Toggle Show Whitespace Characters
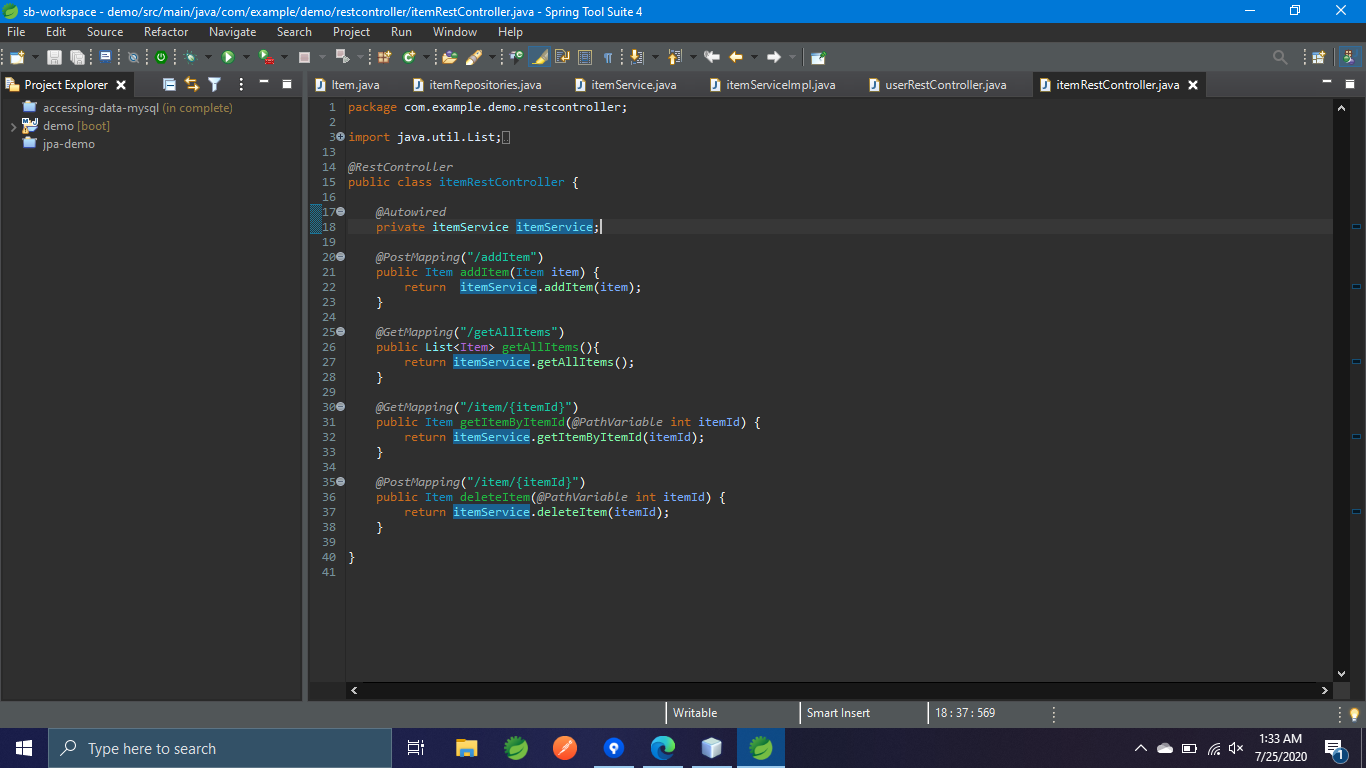 [609, 57]
